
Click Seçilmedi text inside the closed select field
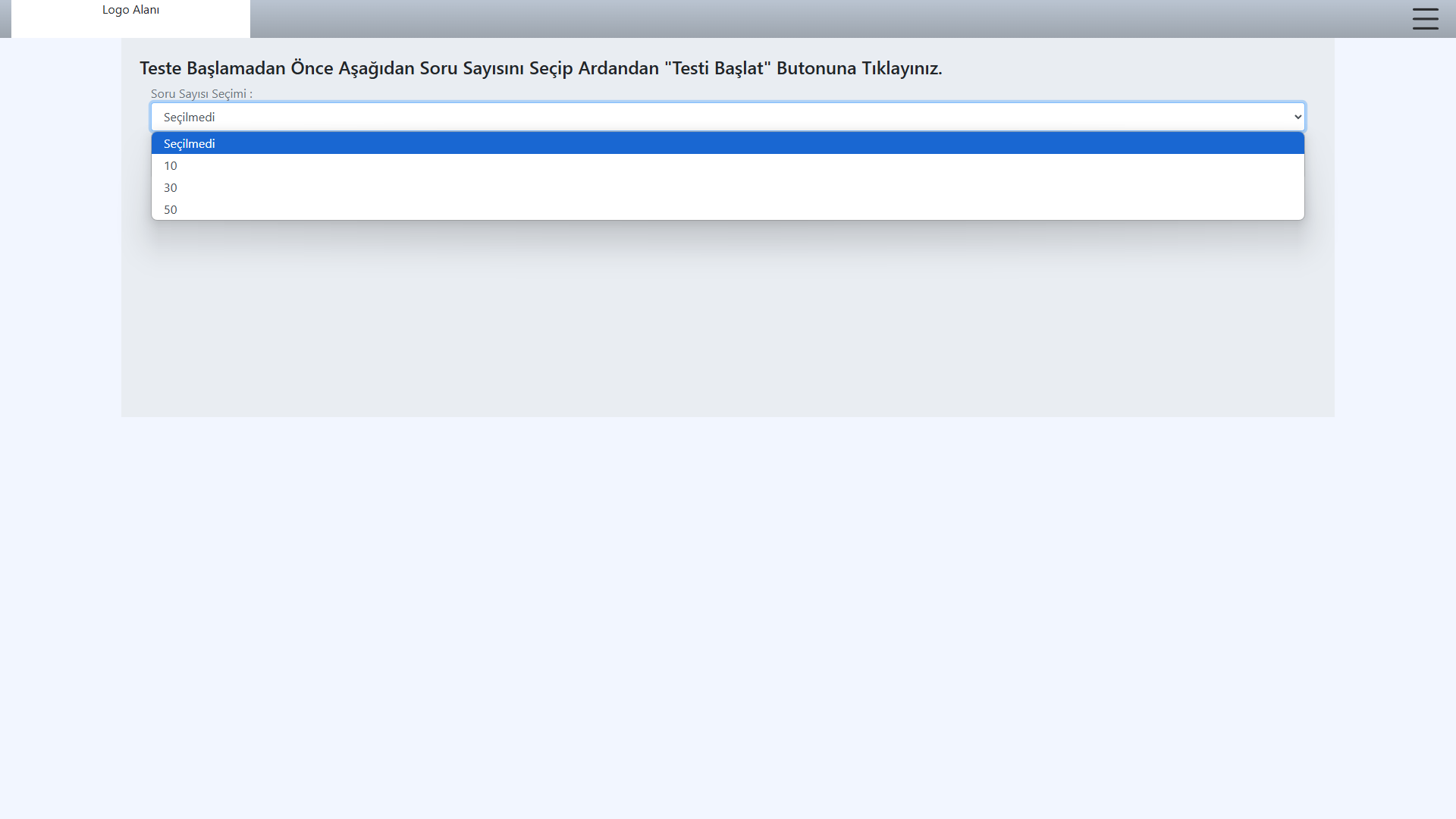click(x=190, y=117)
